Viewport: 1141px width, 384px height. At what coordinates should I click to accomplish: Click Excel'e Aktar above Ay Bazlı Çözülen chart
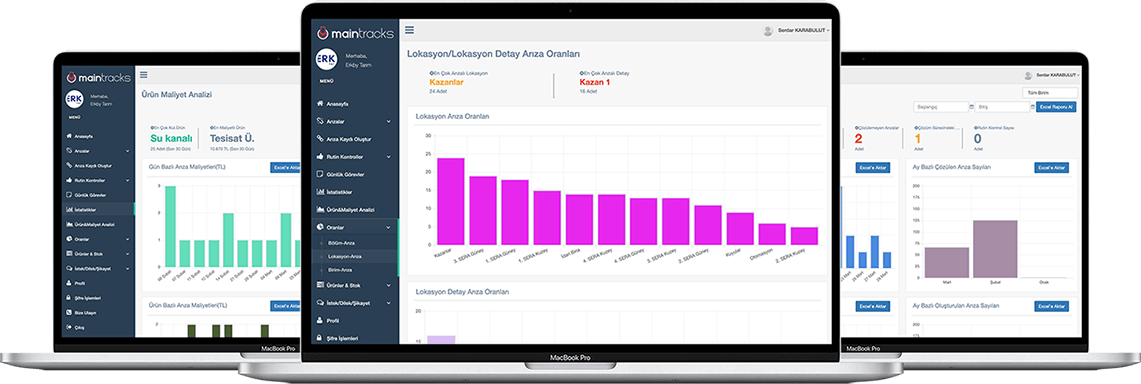click(1051, 167)
